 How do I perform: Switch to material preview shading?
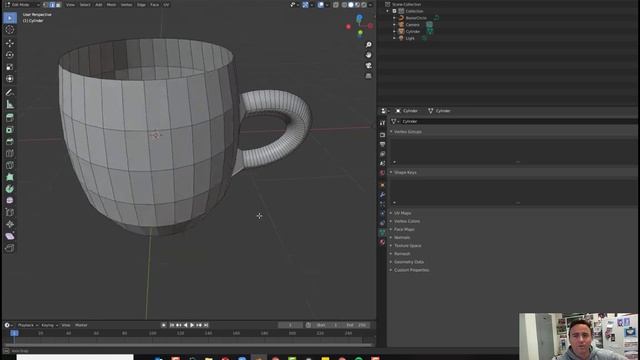pyautogui.click(x=357, y=5)
